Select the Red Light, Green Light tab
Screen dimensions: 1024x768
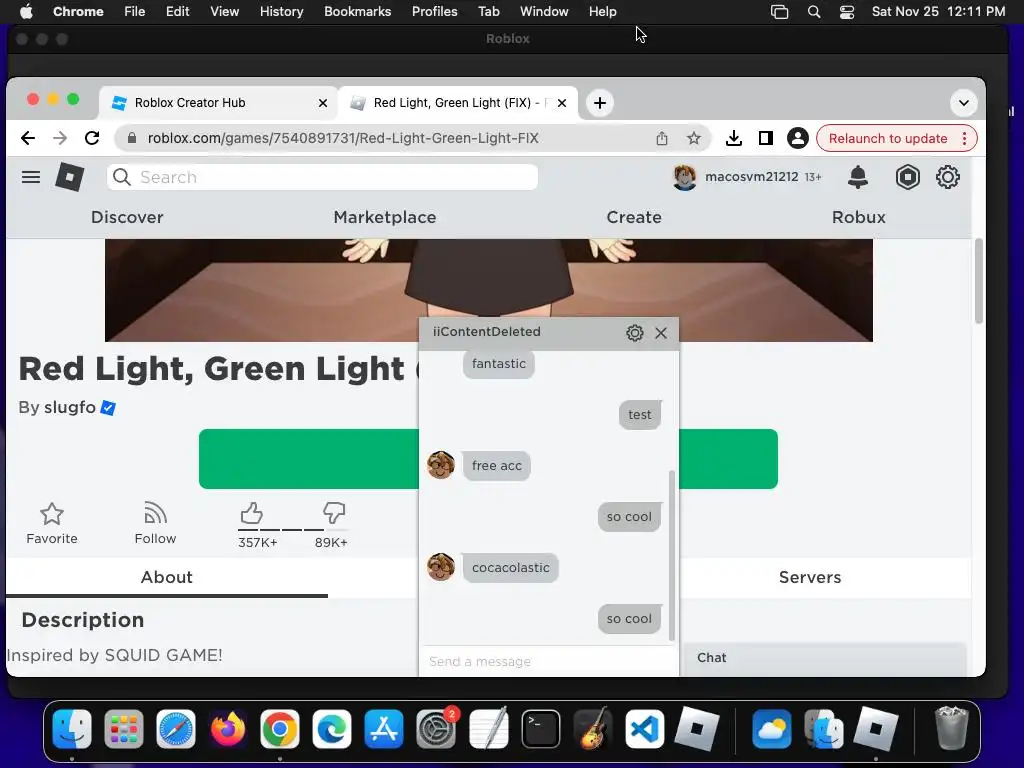coord(457,103)
